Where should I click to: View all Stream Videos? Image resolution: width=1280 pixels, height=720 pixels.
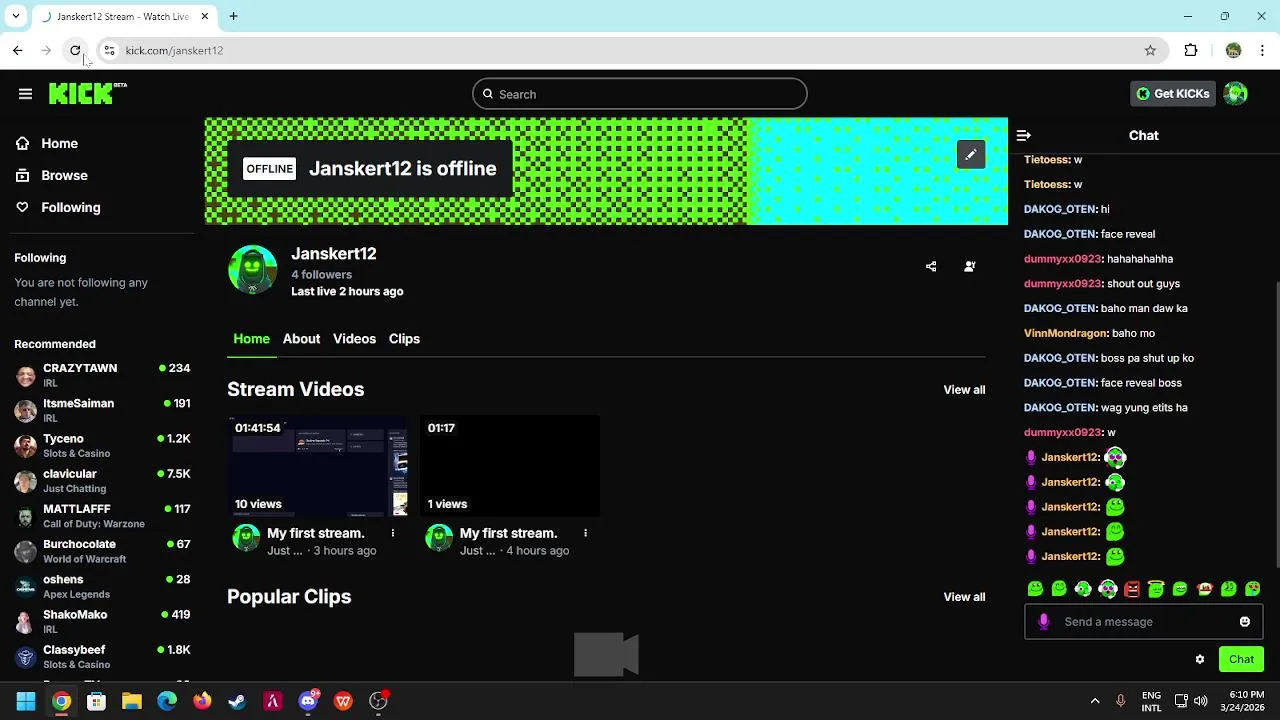click(x=964, y=390)
